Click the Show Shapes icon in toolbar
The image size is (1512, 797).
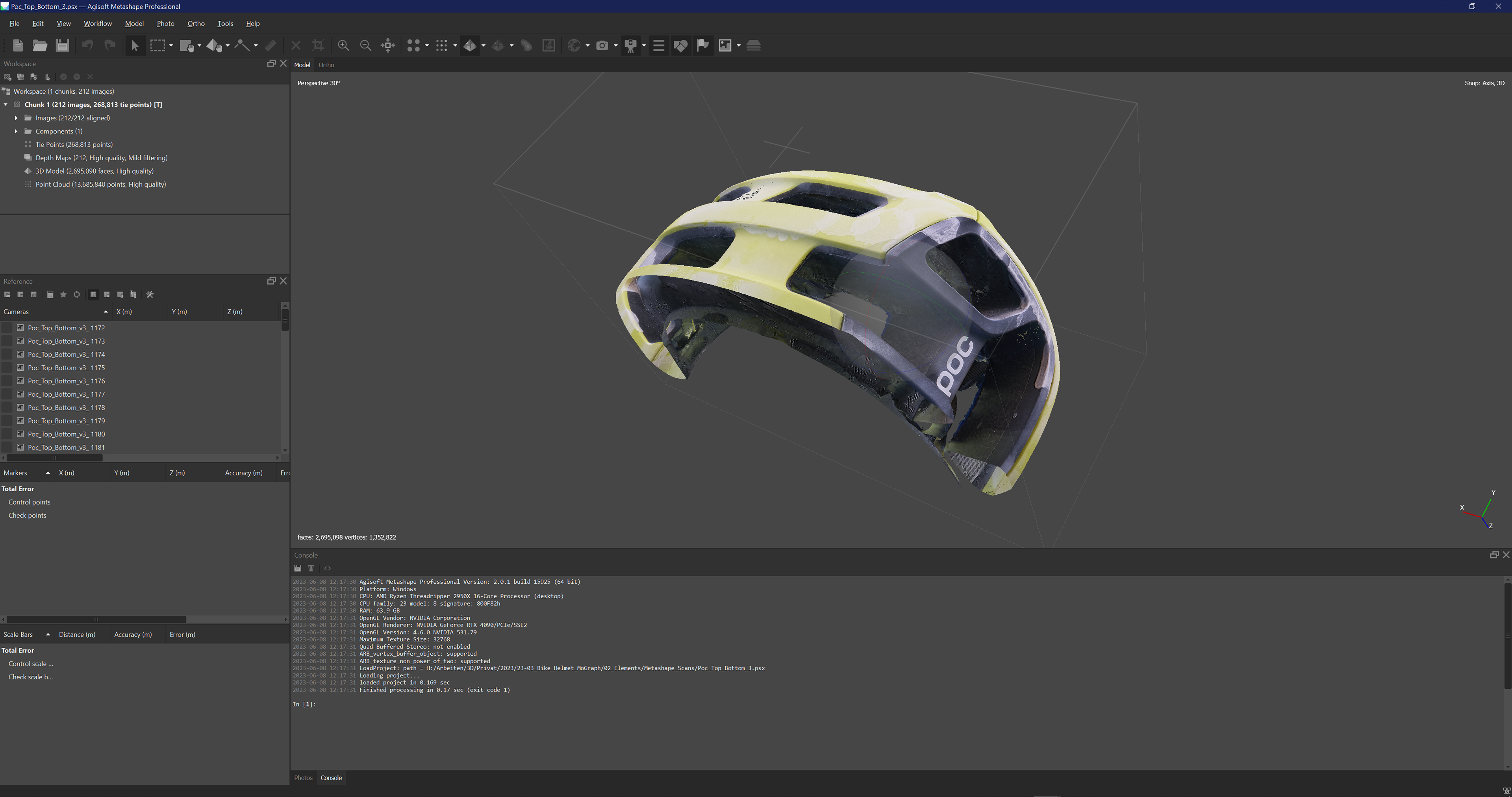pos(680,45)
